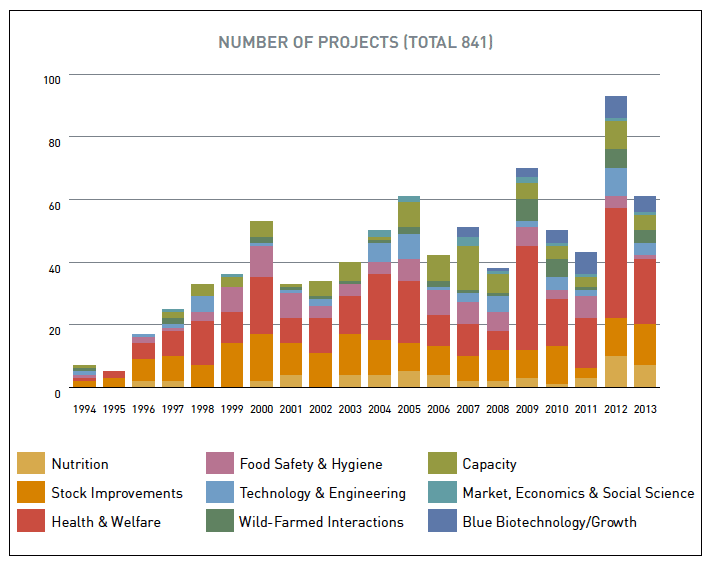Click the 1995 x-axis year label

pos(114,409)
